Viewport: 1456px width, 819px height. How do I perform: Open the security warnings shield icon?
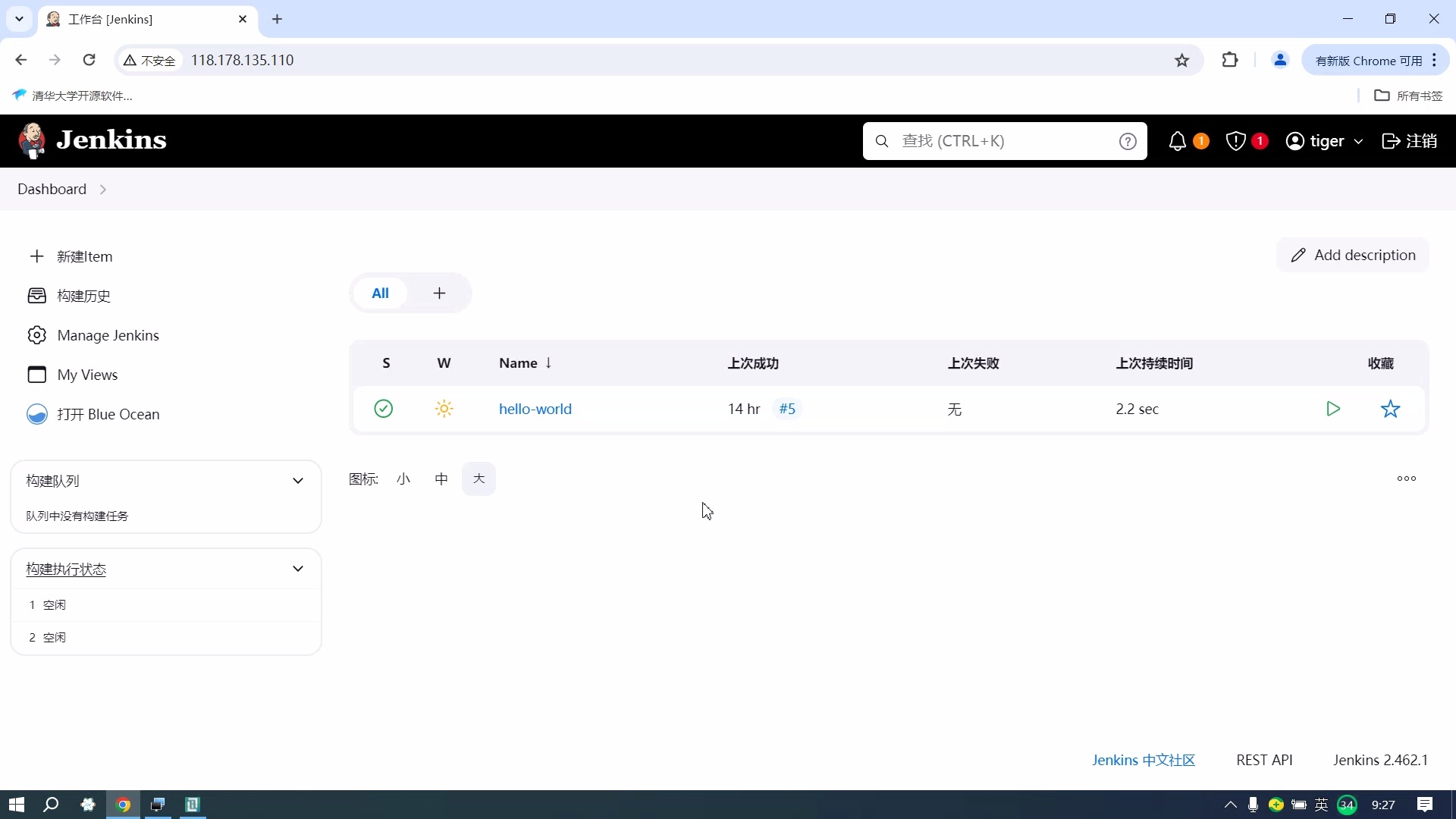click(x=1236, y=141)
